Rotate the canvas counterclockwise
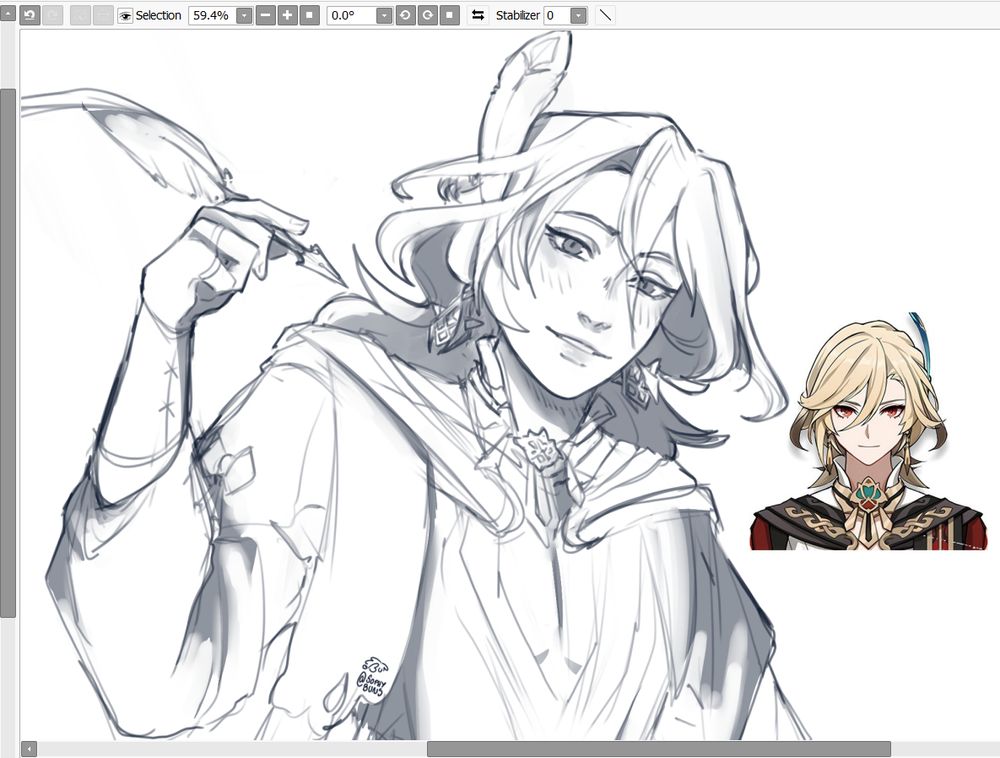Screen dimensions: 1000x758 405,15
